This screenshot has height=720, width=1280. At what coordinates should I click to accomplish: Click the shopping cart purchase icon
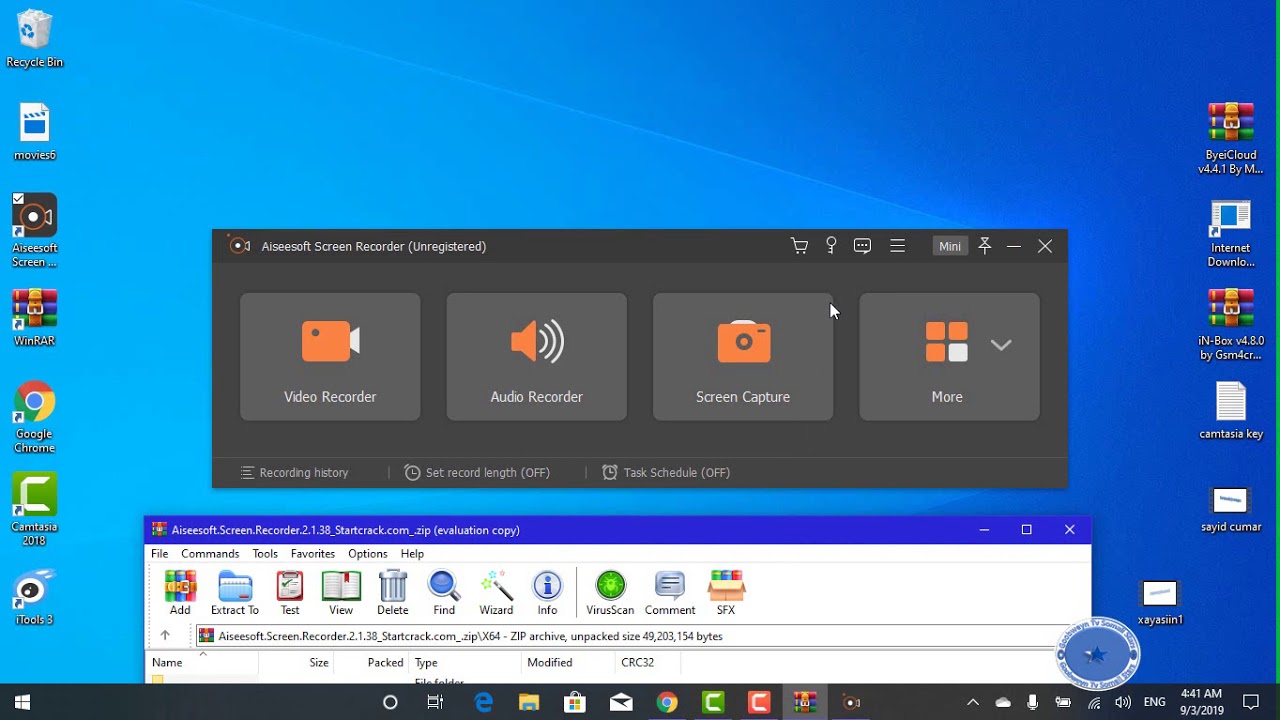tap(799, 246)
